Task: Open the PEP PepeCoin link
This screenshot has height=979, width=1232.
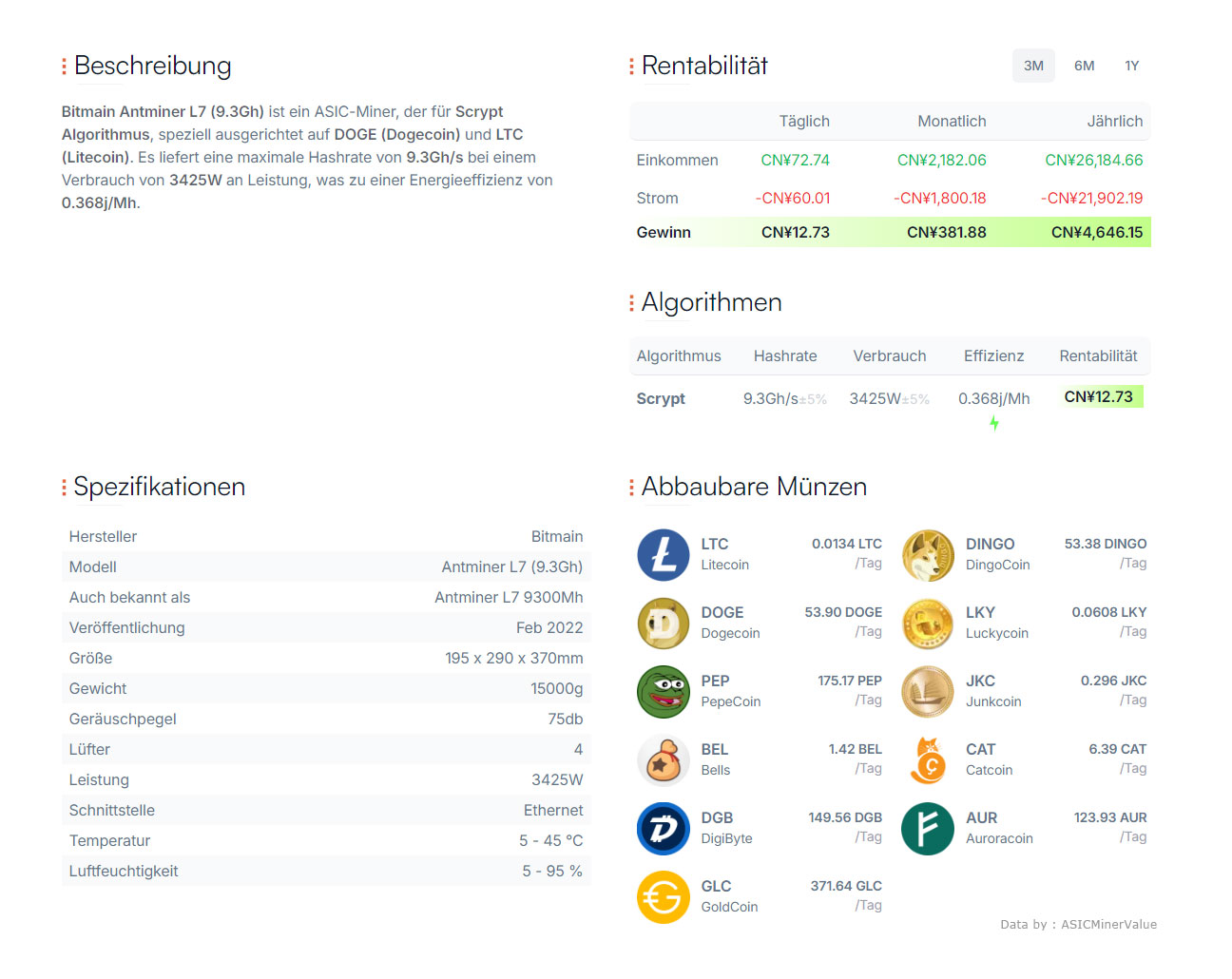Action: (x=731, y=691)
